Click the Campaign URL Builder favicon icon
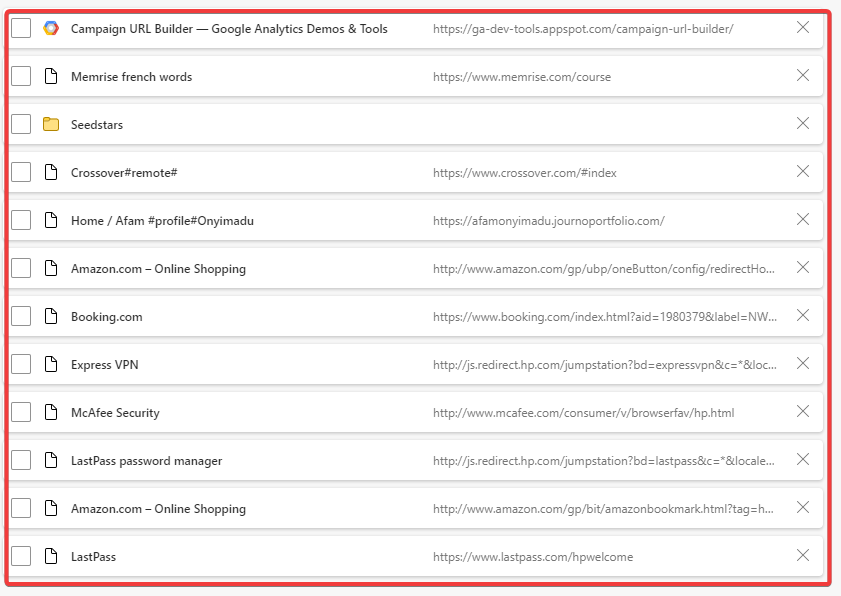 tap(51, 28)
